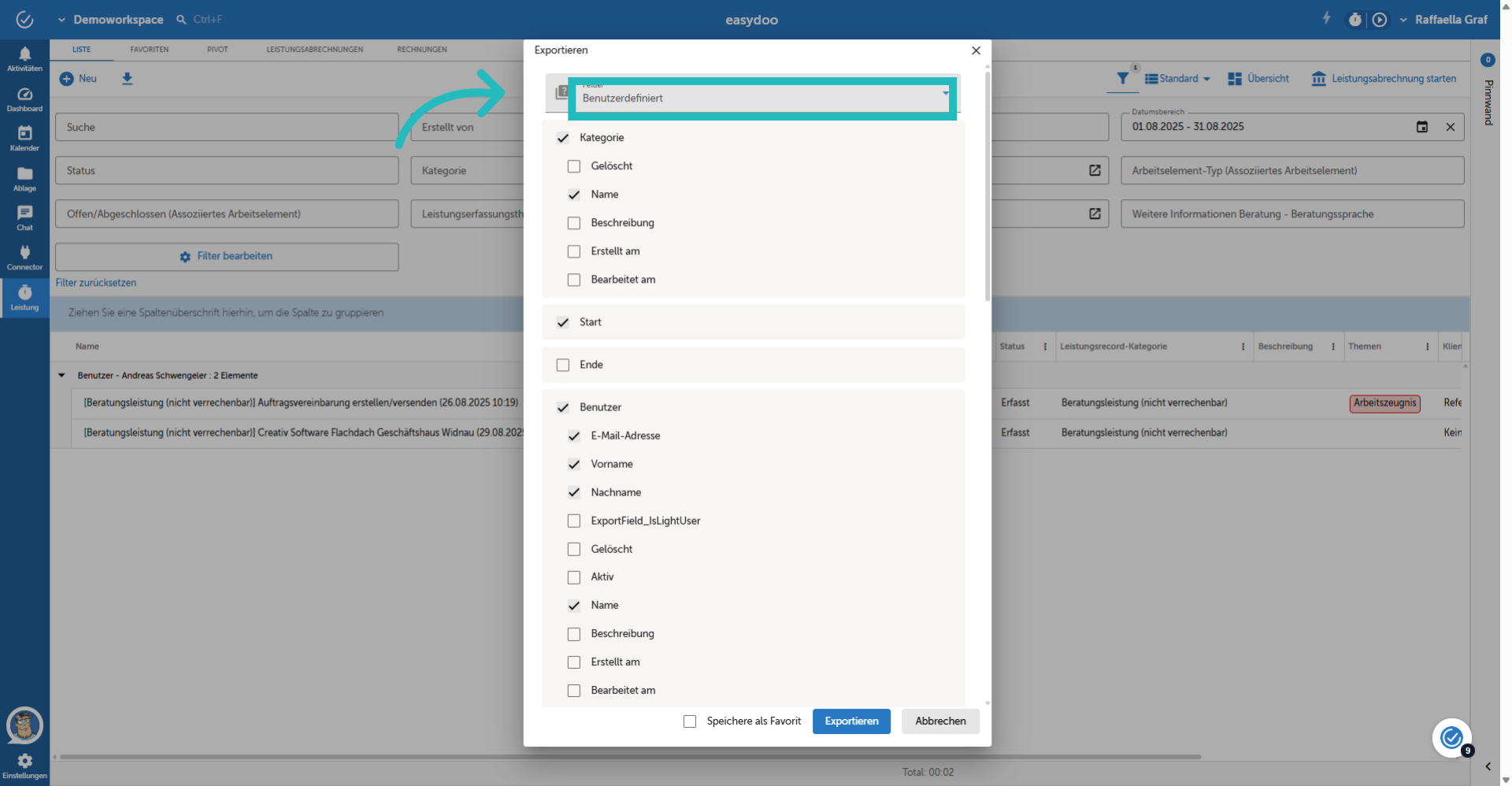Open the Kalender sidebar icon
The height and width of the screenshot is (786, 1512).
point(24,133)
